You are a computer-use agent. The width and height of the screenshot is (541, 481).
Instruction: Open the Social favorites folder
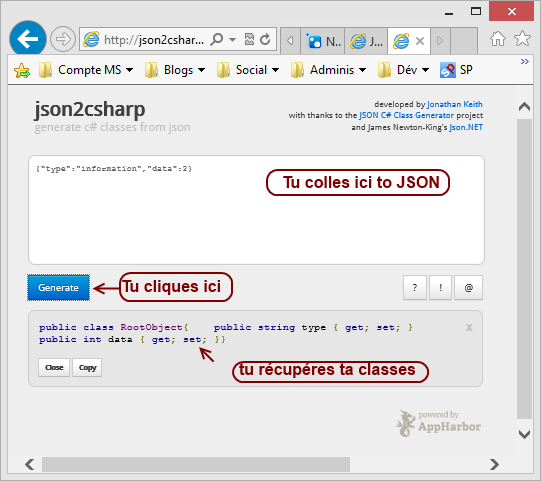point(247,70)
